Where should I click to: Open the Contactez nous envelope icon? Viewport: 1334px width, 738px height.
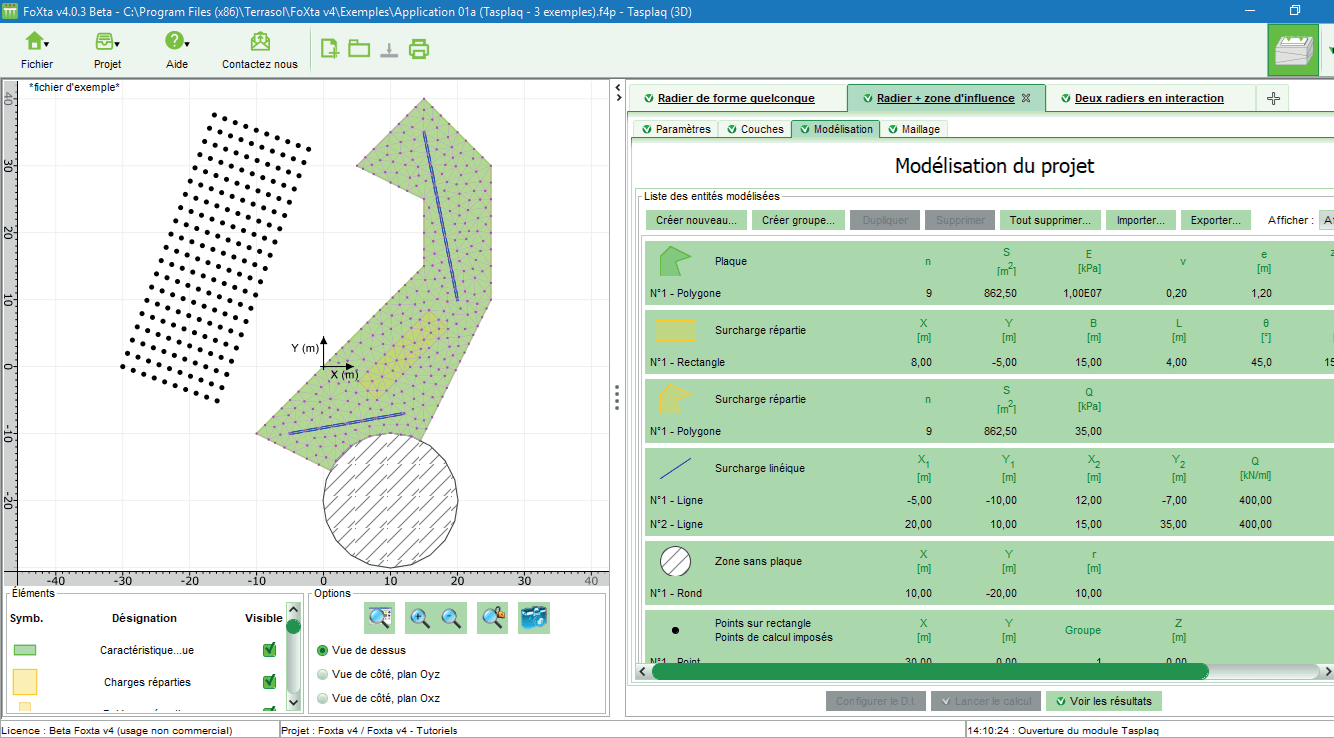[260, 42]
